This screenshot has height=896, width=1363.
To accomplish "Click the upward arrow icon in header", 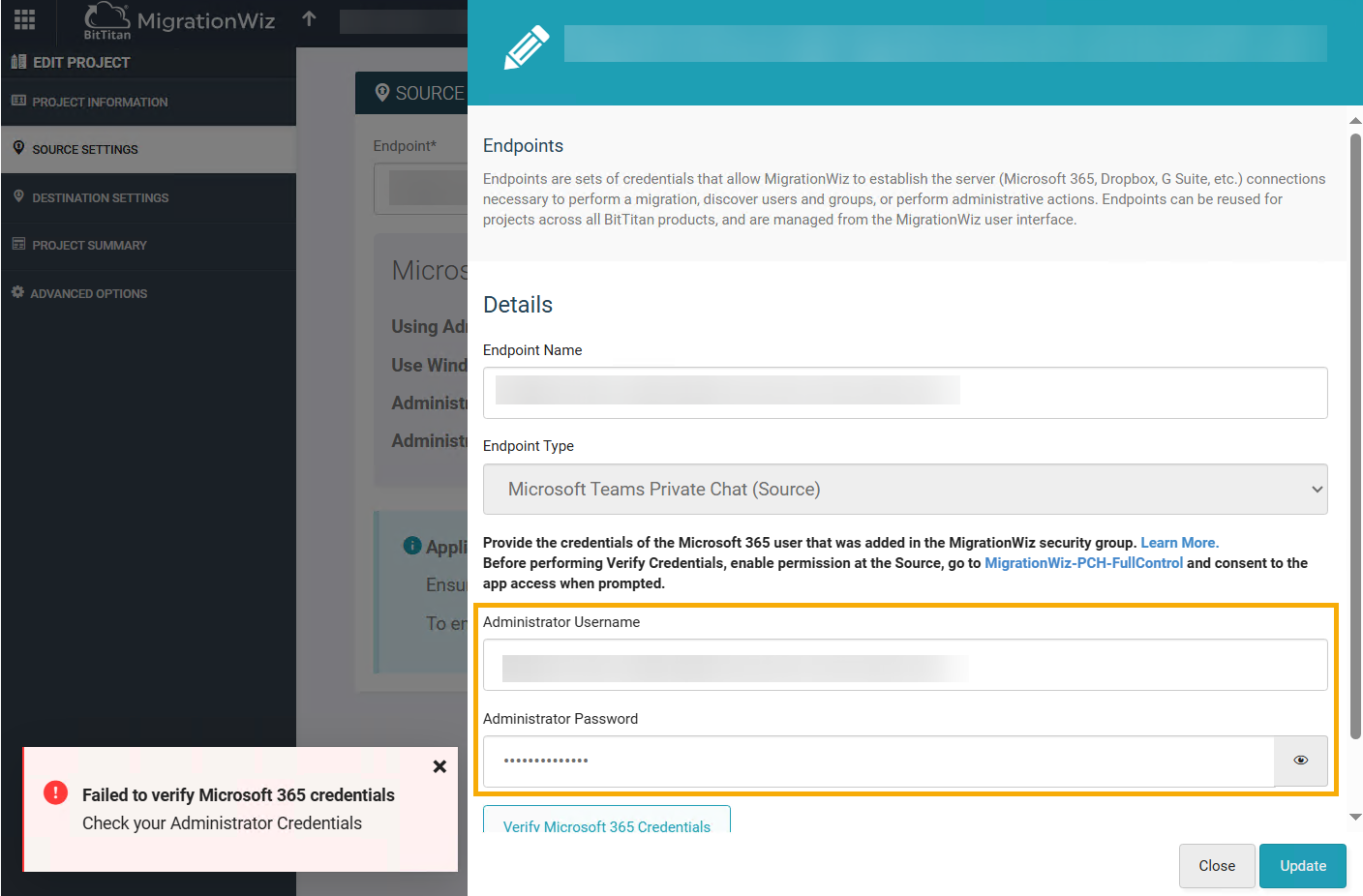I will pyautogui.click(x=309, y=18).
